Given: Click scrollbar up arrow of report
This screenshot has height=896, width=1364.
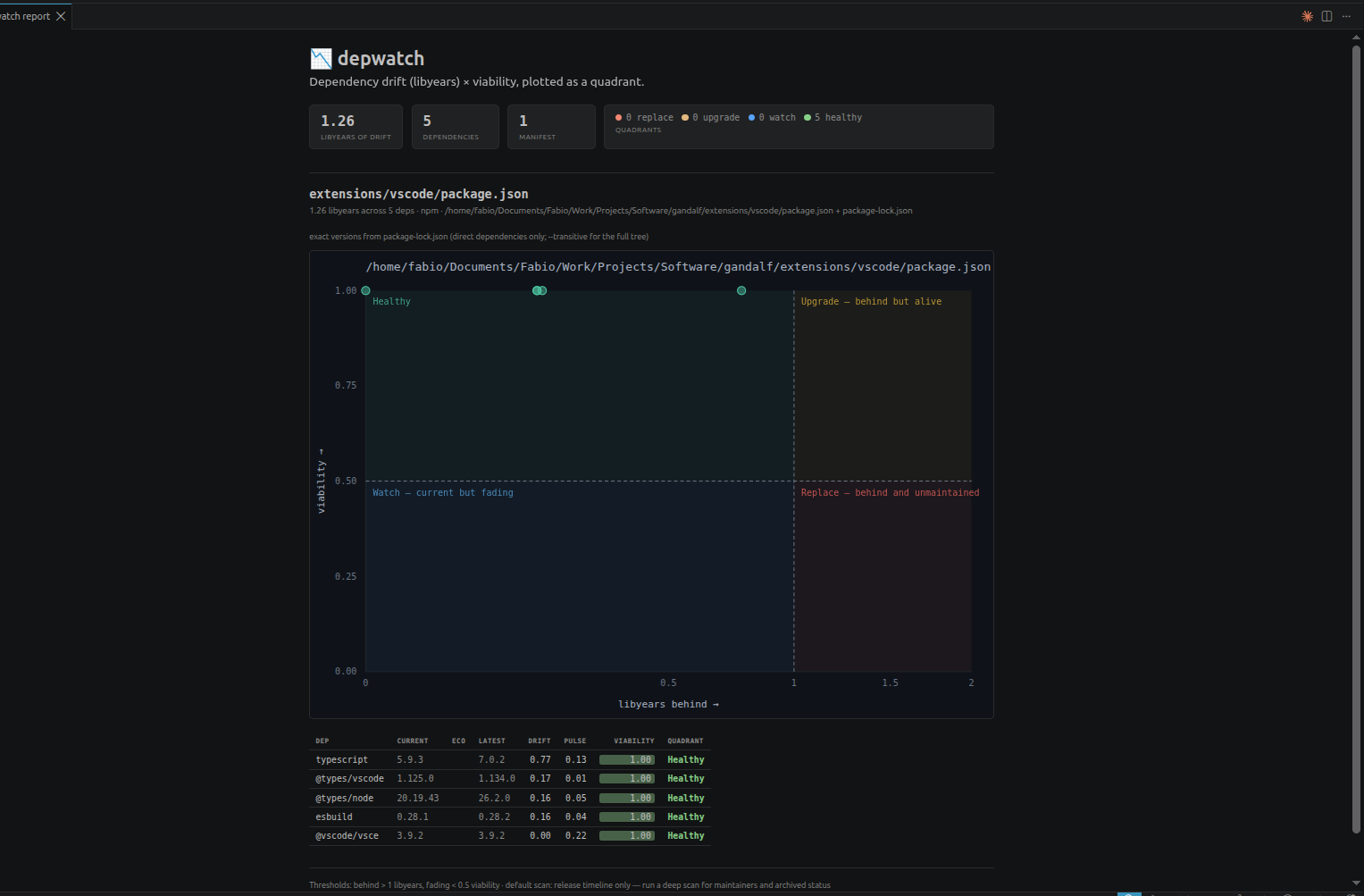Looking at the screenshot, I should [x=1356, y=38].
